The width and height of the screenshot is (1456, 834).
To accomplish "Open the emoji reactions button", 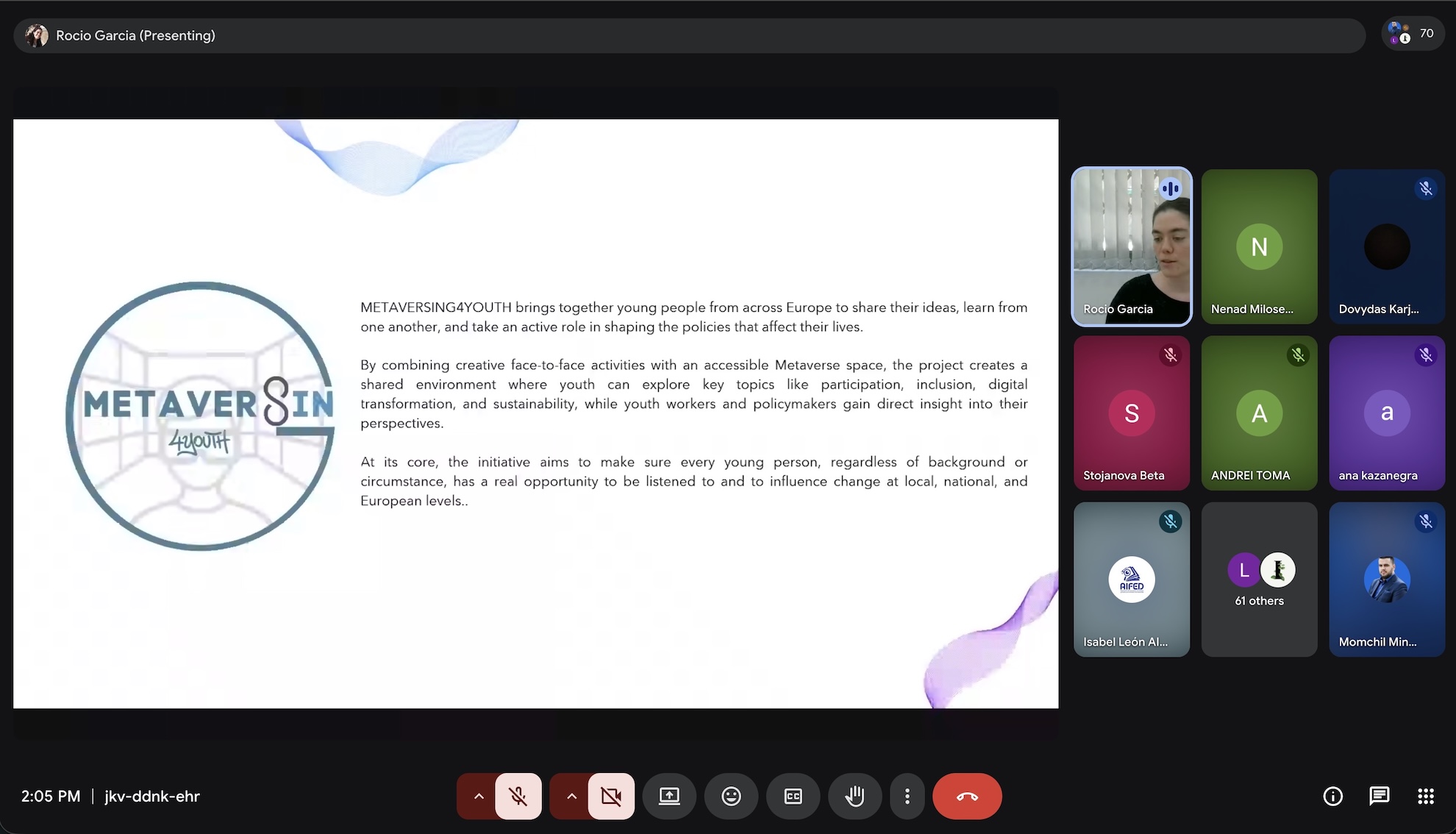I will pyautogui.click(x=731, y=796).
